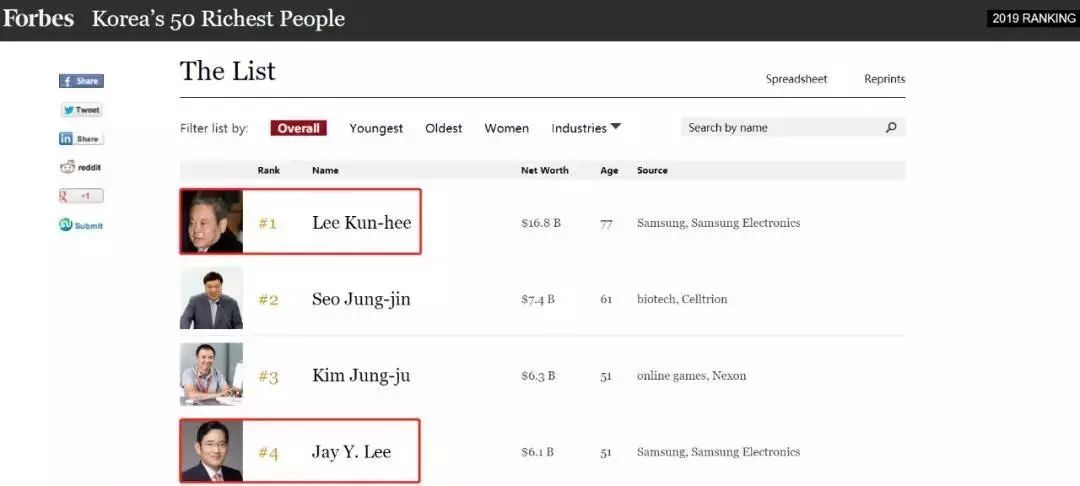Click Korea's 50 Richest People title

[218, 19]
